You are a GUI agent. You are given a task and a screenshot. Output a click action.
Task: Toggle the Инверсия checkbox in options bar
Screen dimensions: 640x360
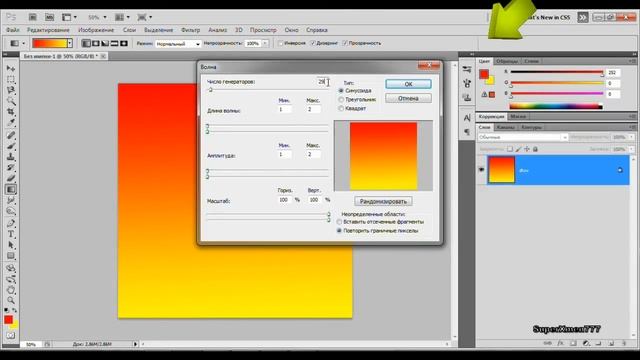280,43
